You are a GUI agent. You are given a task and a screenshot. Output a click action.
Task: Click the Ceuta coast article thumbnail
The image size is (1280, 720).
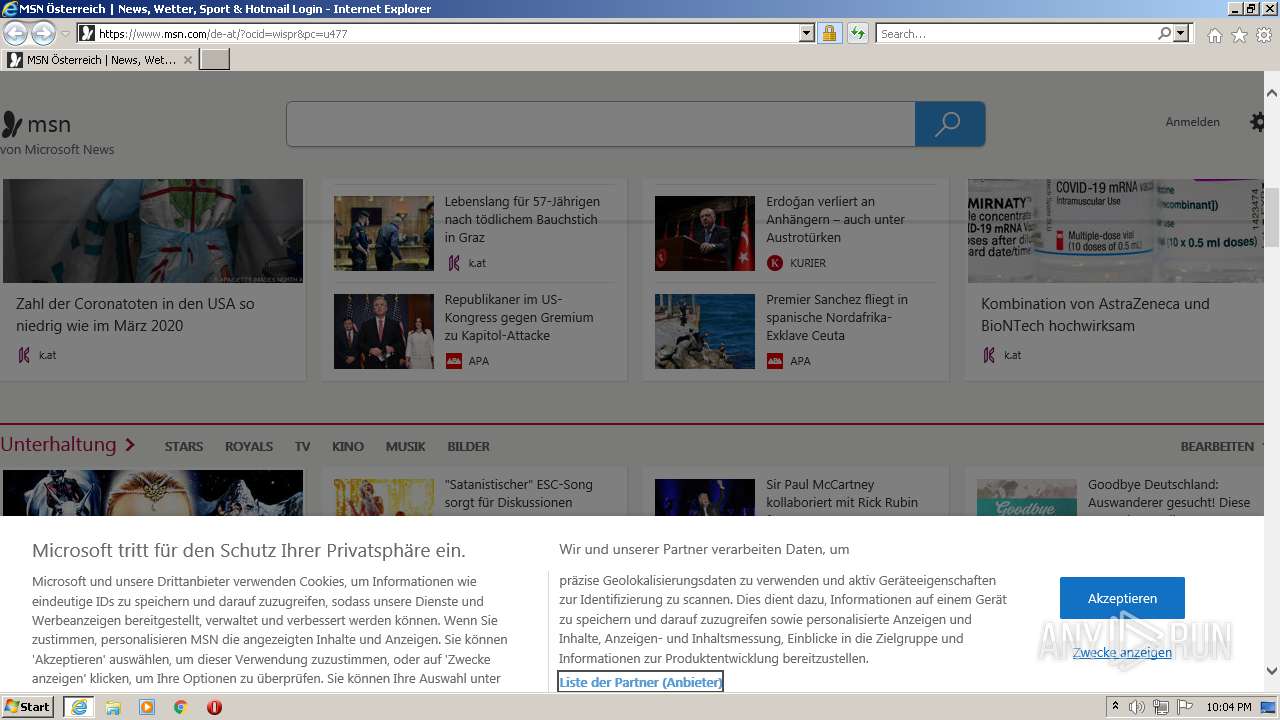pos(705,331)
